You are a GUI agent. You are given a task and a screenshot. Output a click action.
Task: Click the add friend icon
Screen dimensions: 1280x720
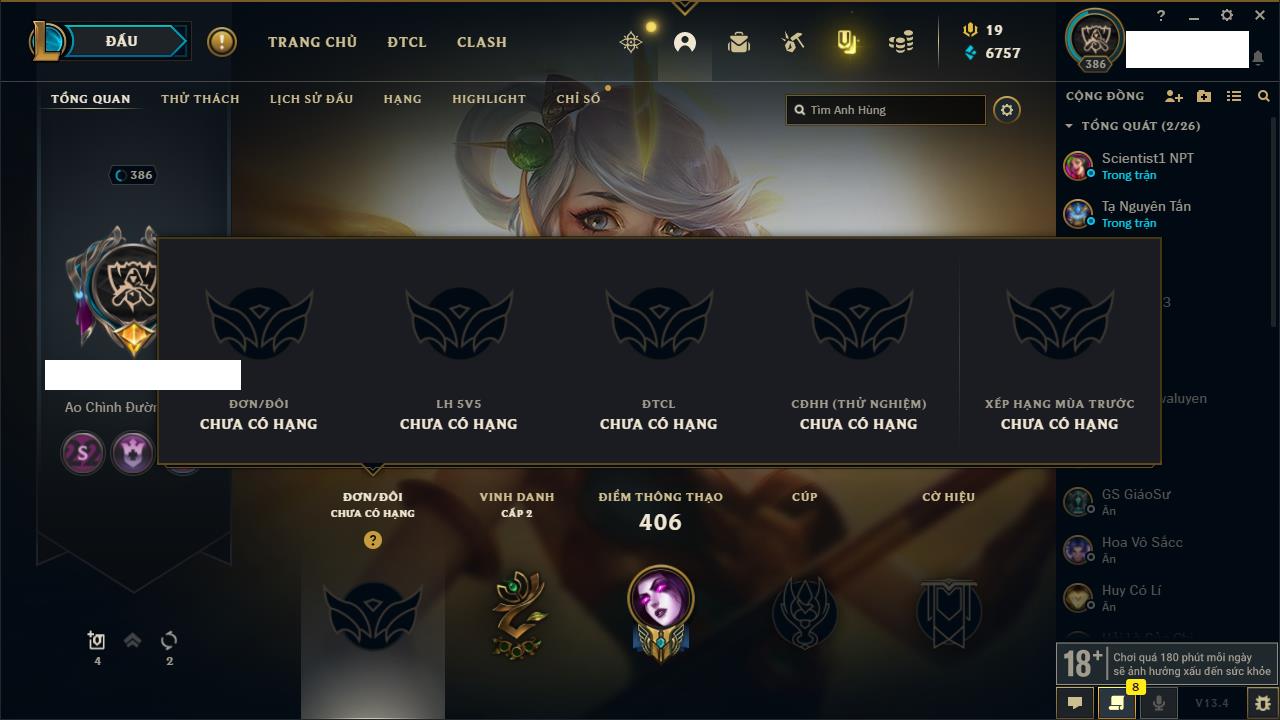point(1174,96)
